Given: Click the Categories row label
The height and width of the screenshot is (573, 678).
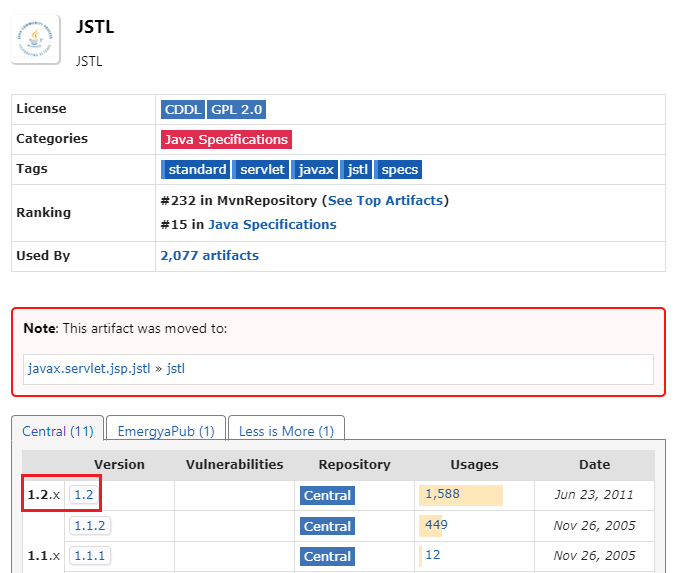Looking at the screenshot, I should tap(52, 138).
